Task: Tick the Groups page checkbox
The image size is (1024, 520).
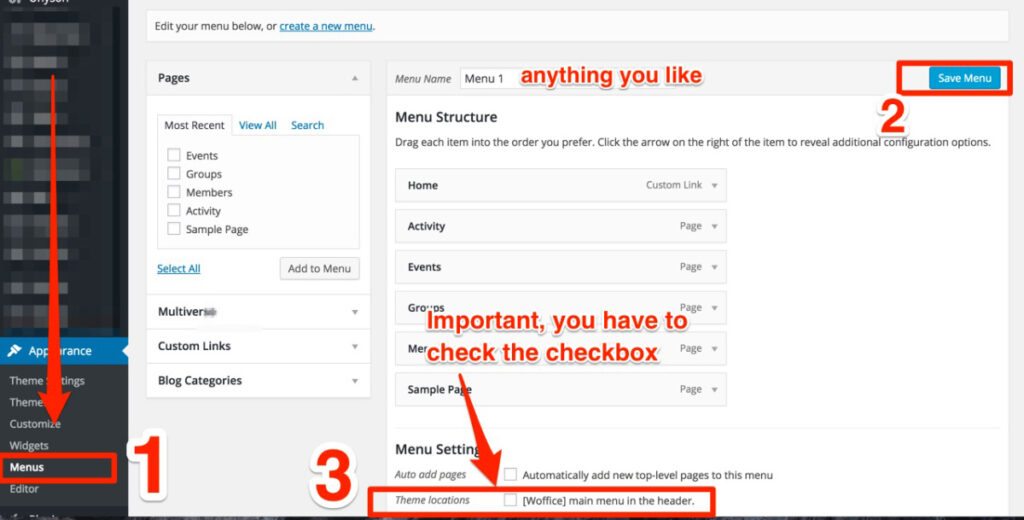Action: [174, 174]
